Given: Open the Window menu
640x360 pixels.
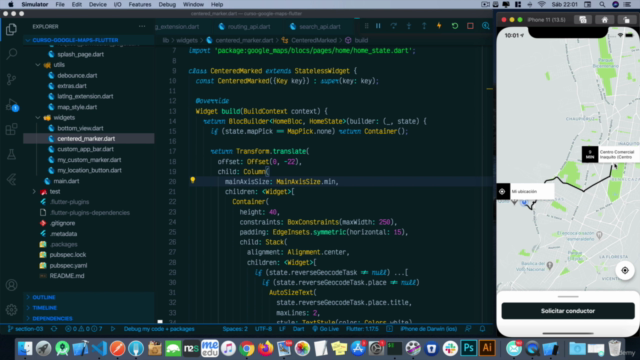Looking at the screenshot, I should click(x=193, y=4).
